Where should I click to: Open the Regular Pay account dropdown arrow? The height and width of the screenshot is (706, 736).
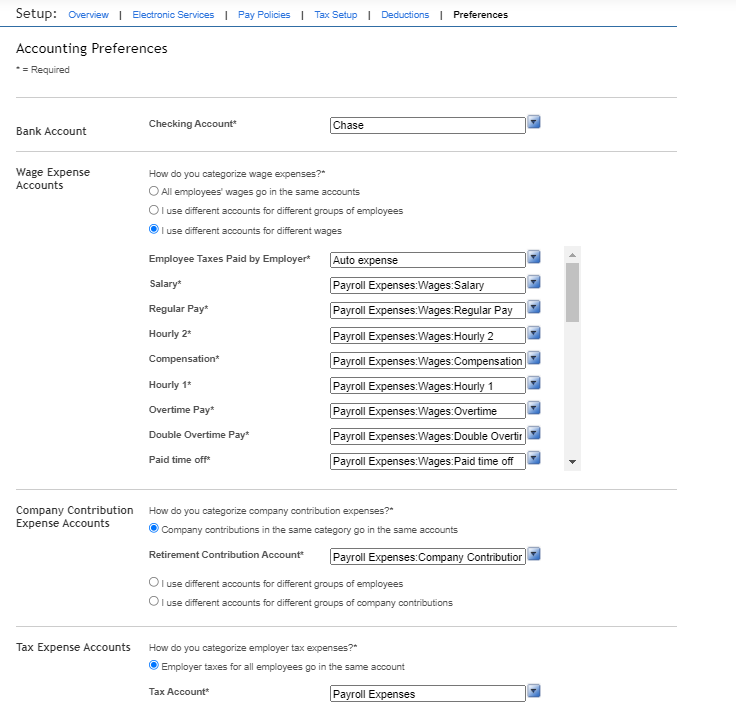(534, 307)
